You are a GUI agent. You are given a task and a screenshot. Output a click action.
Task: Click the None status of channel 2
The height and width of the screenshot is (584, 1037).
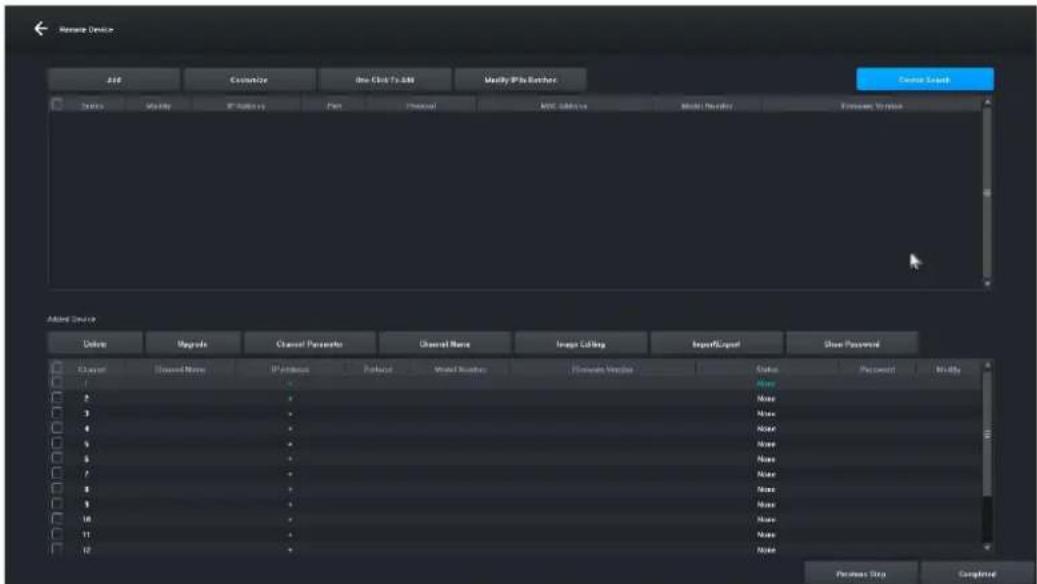(x=766, y=399)
